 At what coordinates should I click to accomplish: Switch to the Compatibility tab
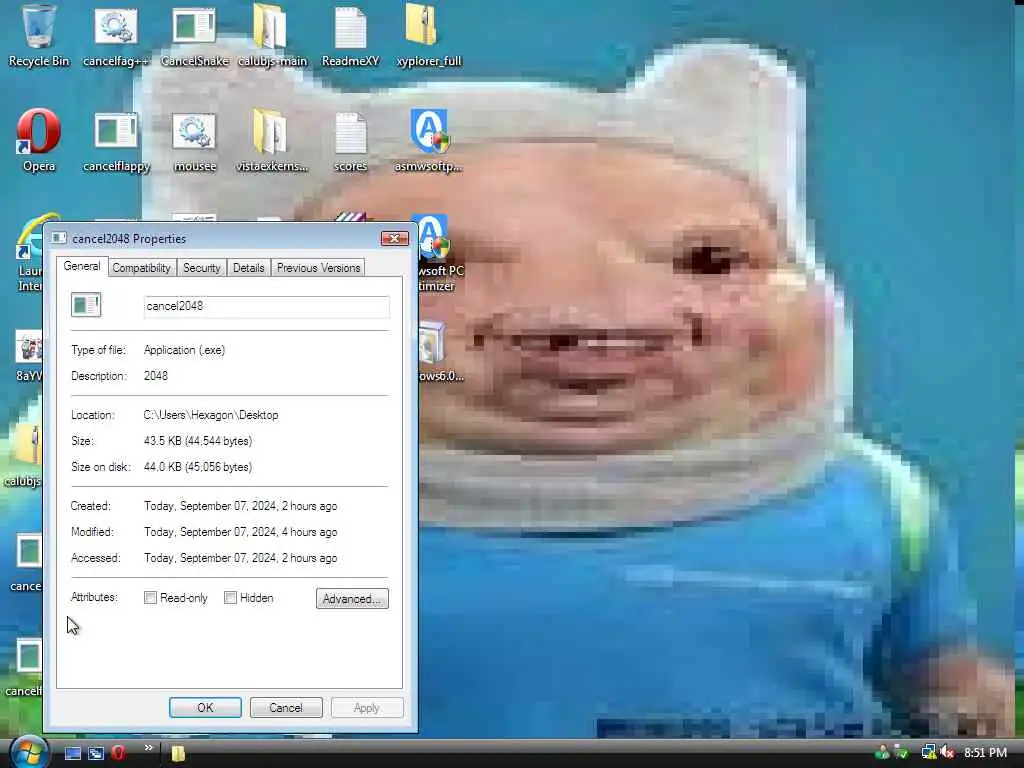(141, 268)
